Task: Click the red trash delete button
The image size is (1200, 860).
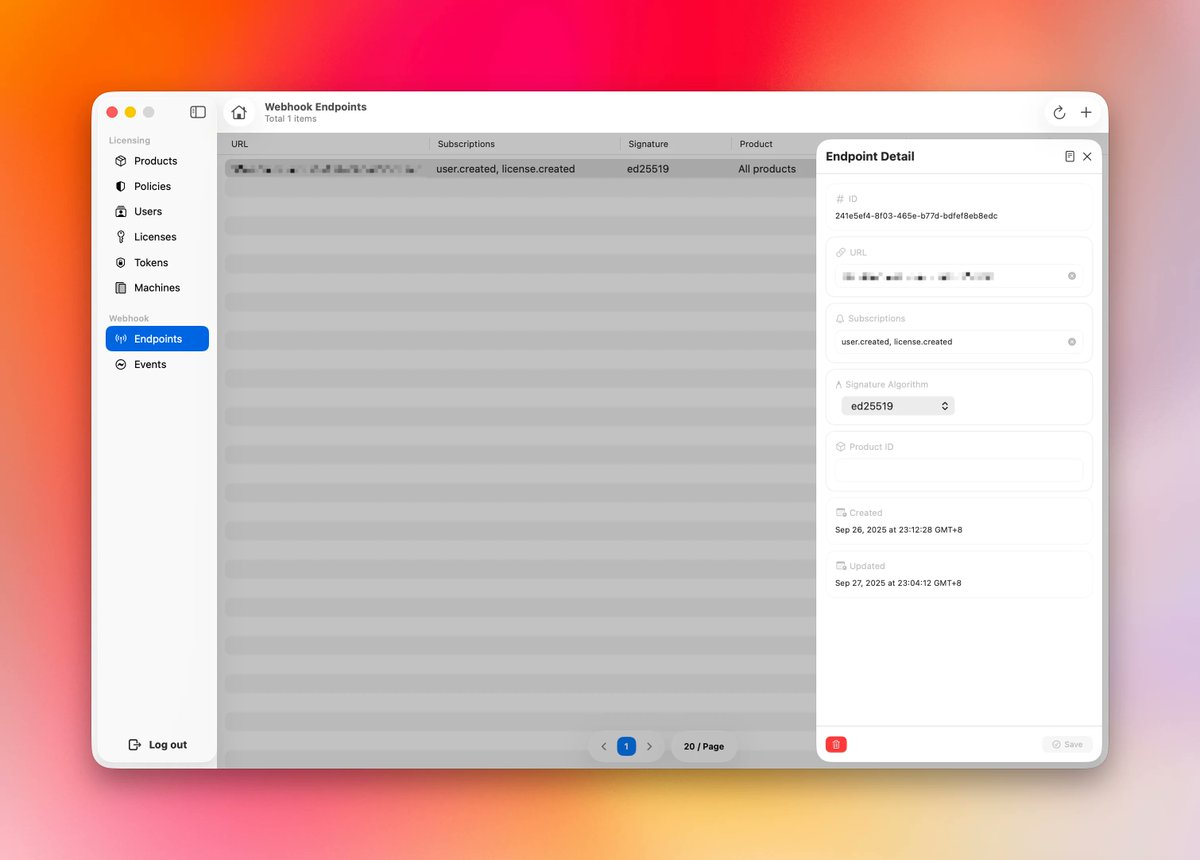Action: [837, 744]
